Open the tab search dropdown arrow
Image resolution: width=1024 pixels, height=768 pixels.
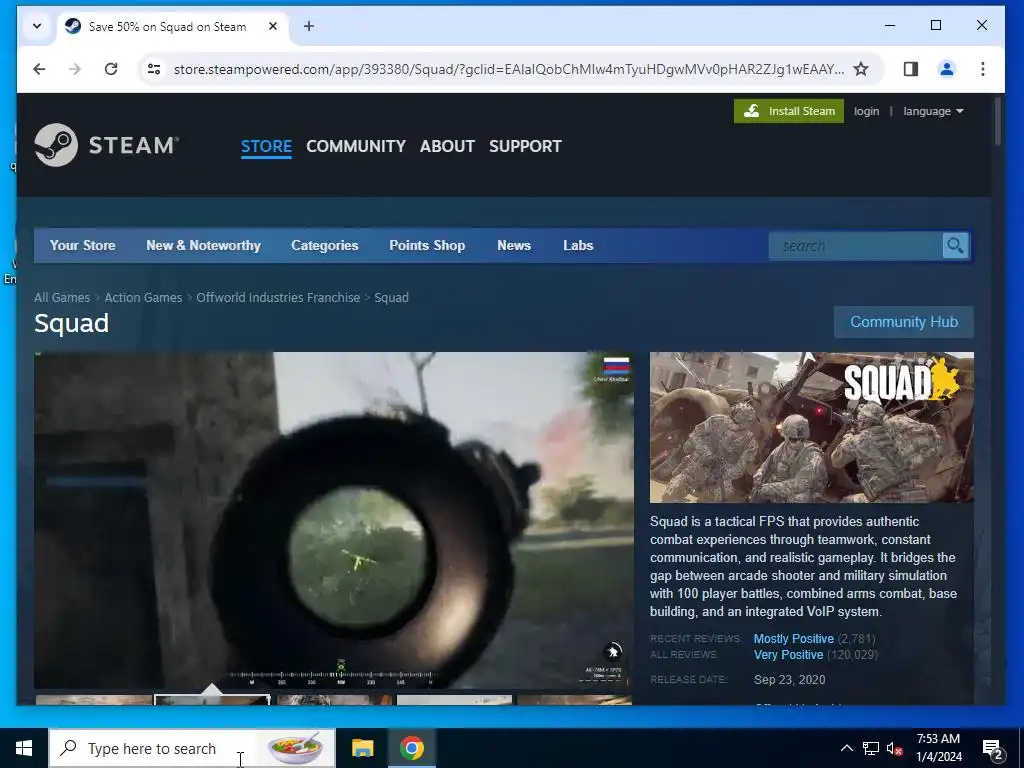click(x=37, y=26)
